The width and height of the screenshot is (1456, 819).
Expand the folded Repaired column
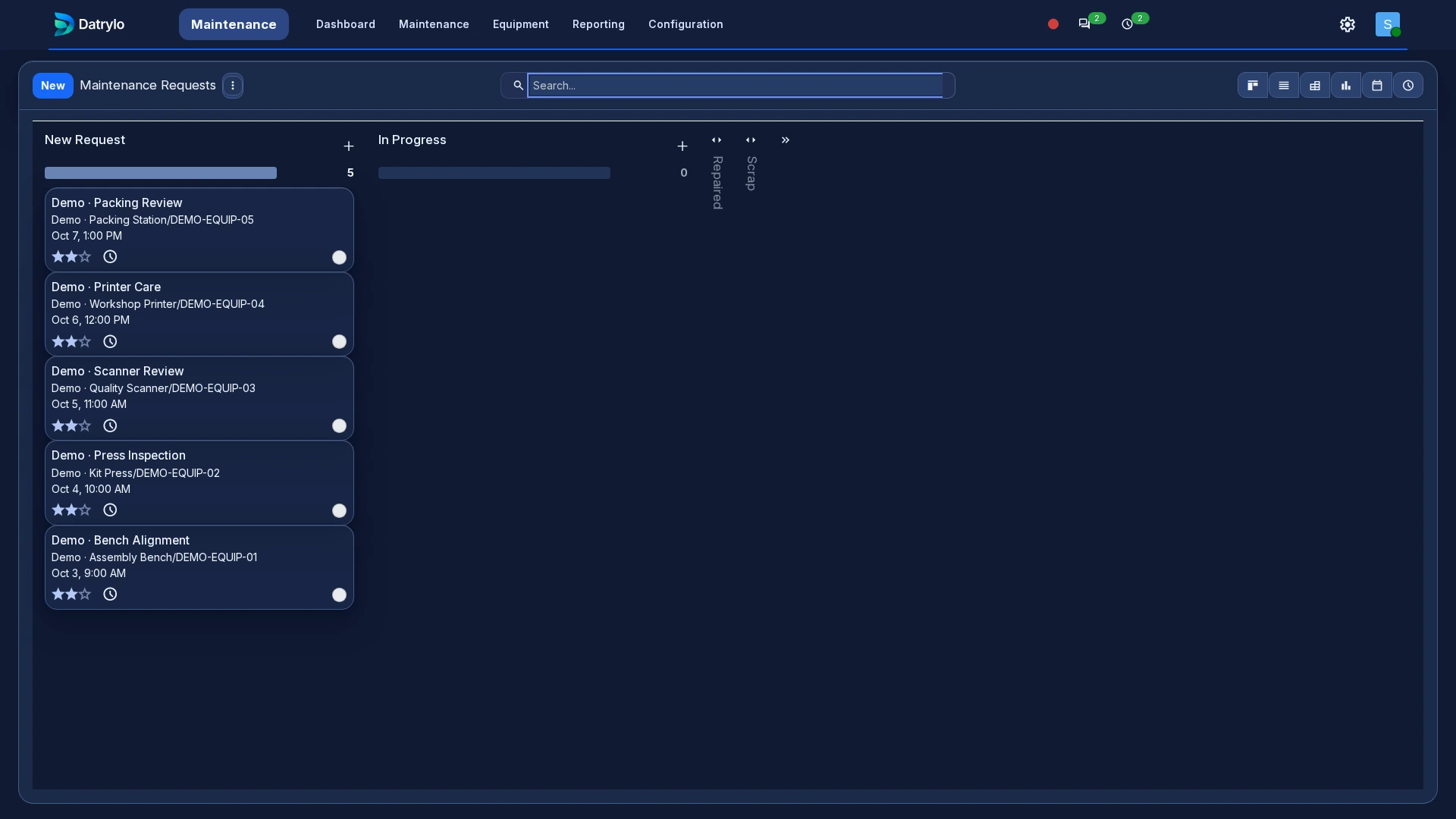click(x=717, y=140)
